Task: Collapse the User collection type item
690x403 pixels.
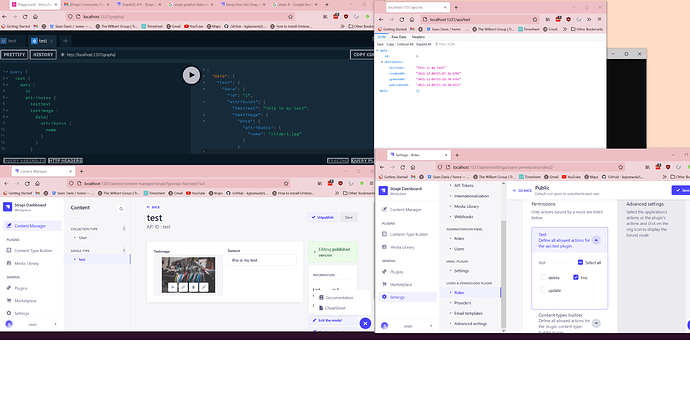Action: 81,239
